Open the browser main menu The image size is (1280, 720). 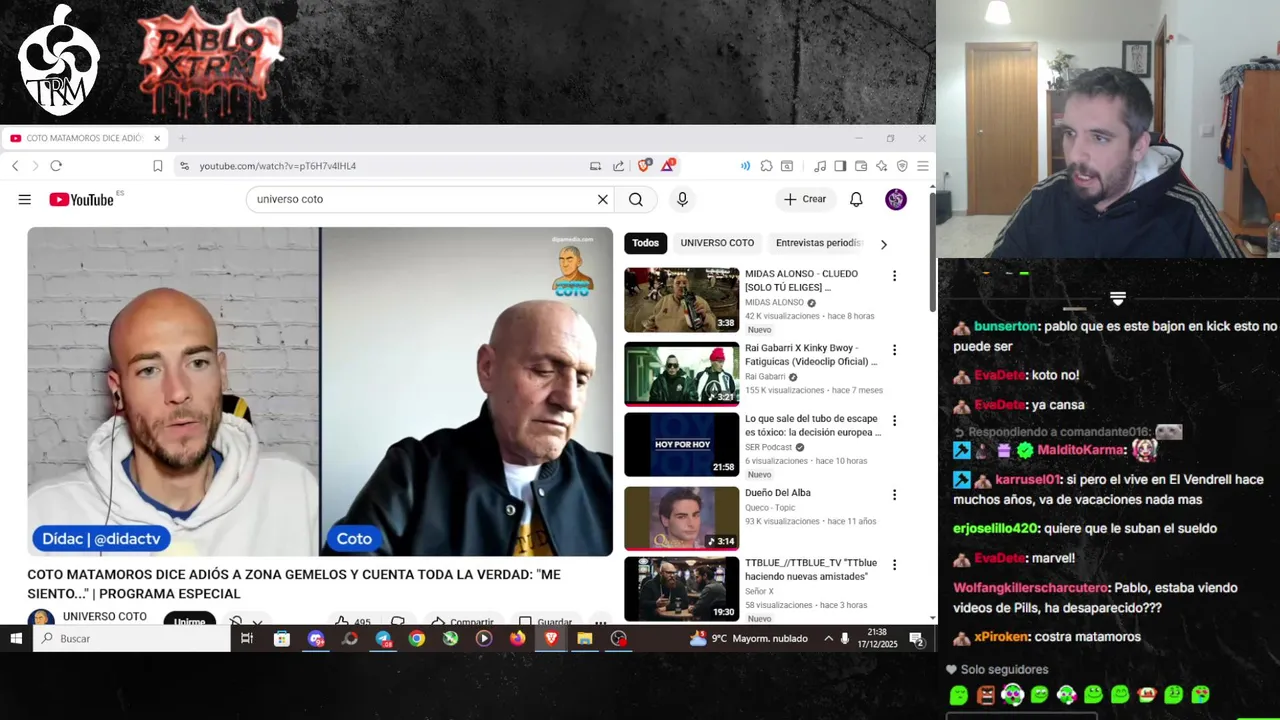pos(922,166)
